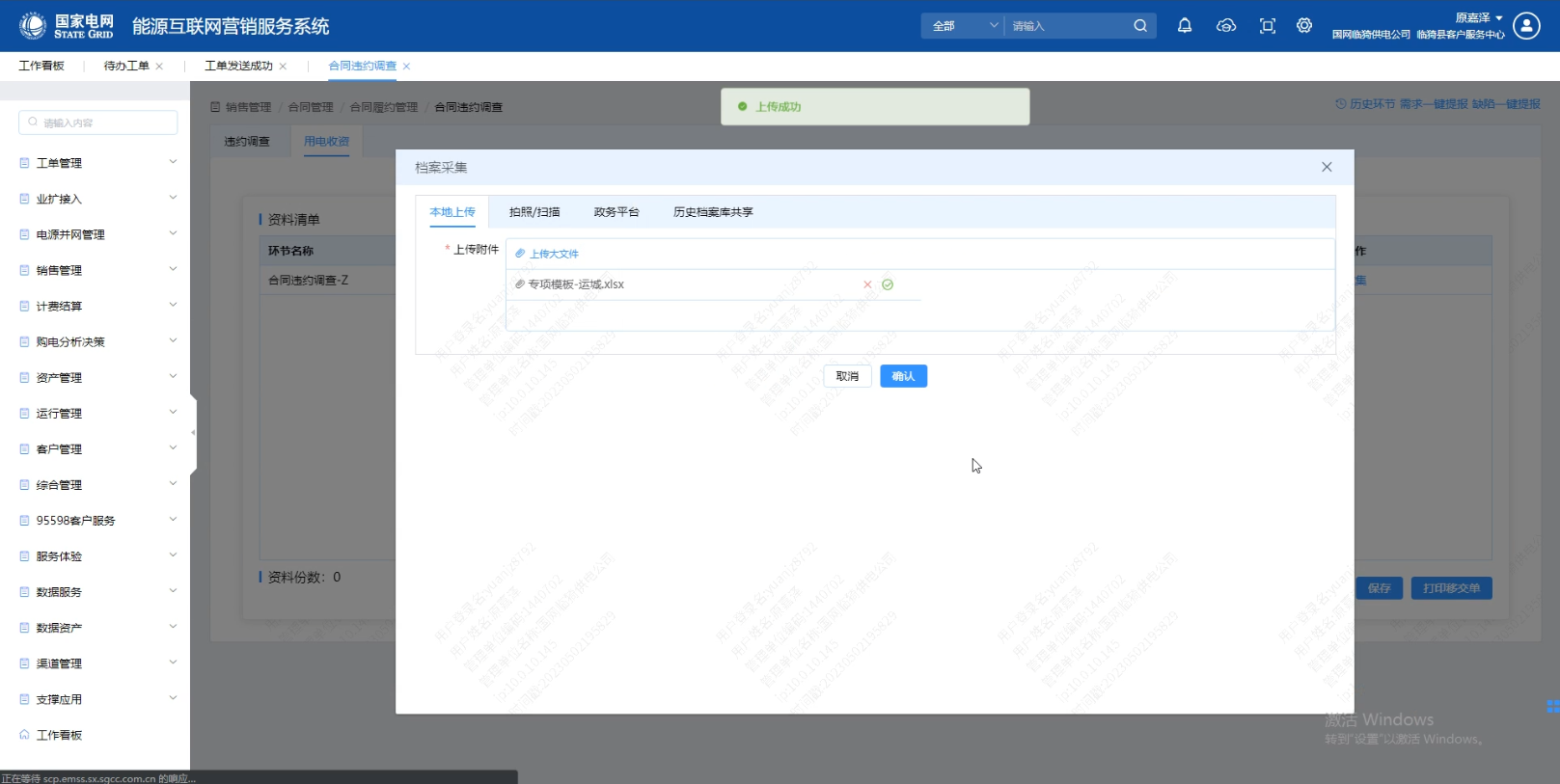Click the 取消 button
Screen dimensions: 1560x784
[x=847, y=376]
